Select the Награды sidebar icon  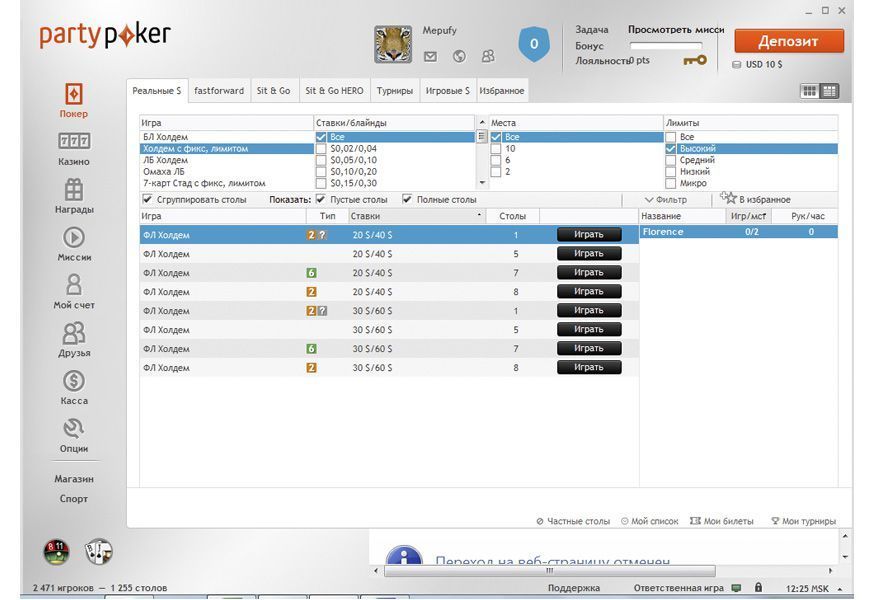click(71, 196)
